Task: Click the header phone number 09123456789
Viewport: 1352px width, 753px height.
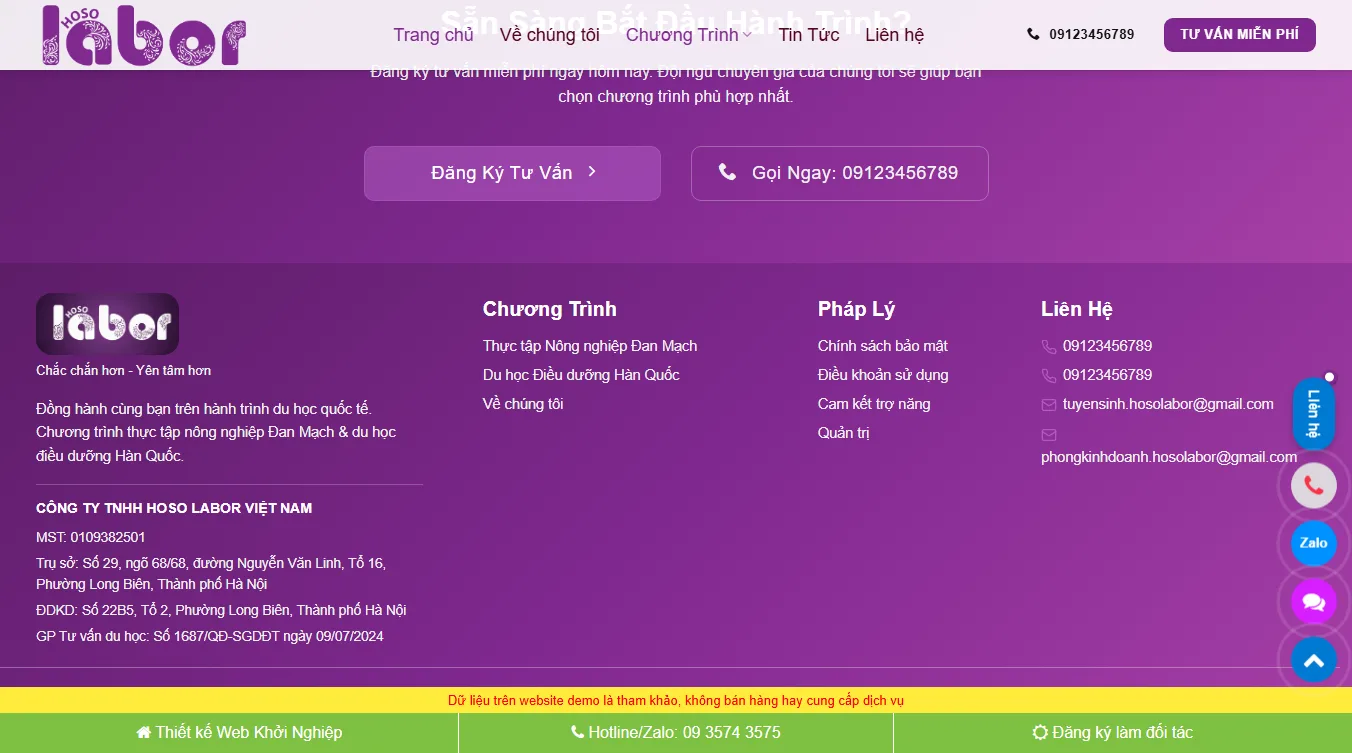Action: (x=1092, y=34)
